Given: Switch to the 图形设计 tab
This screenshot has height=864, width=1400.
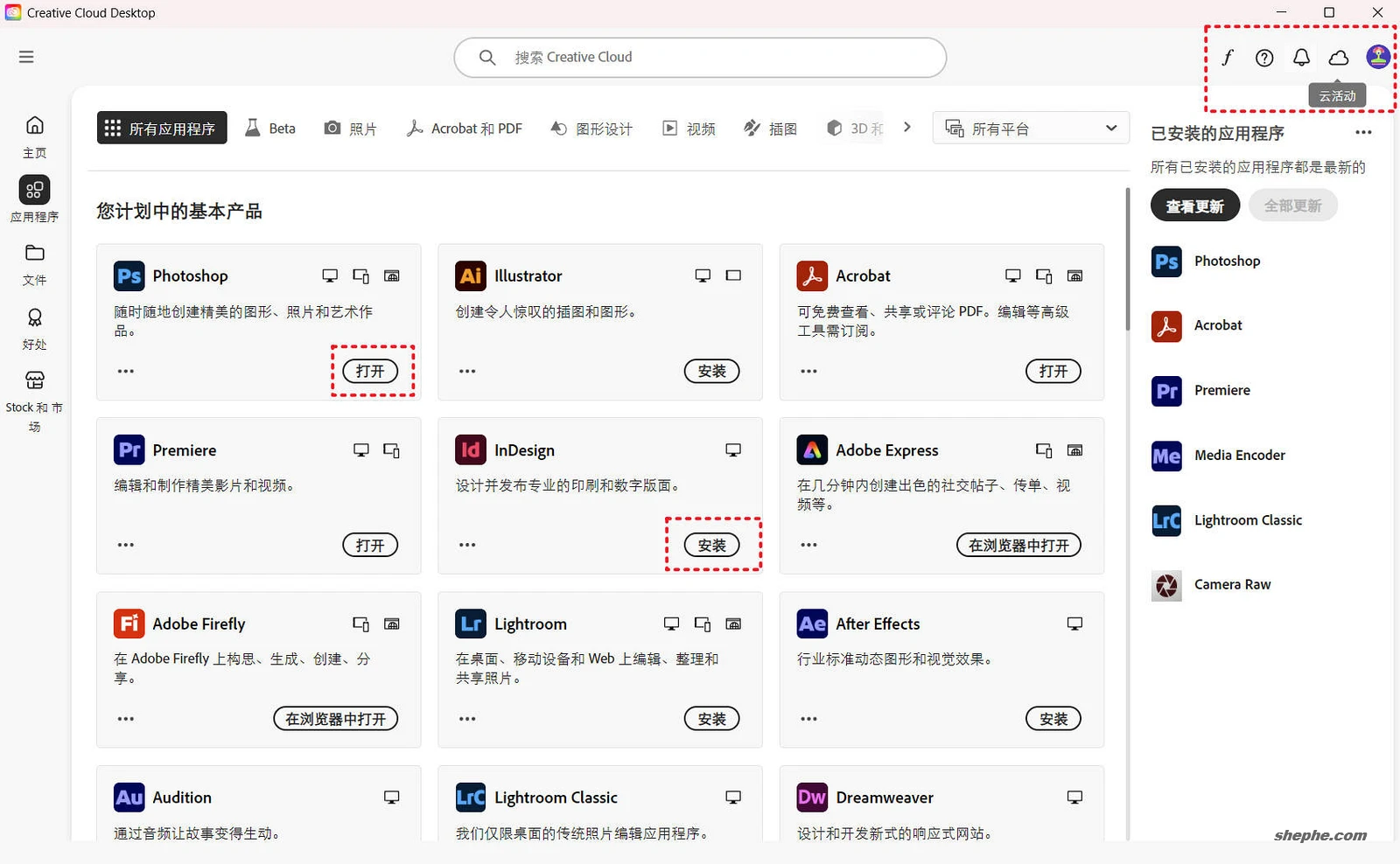Looking at the screenshot, I should click(591, 129).
